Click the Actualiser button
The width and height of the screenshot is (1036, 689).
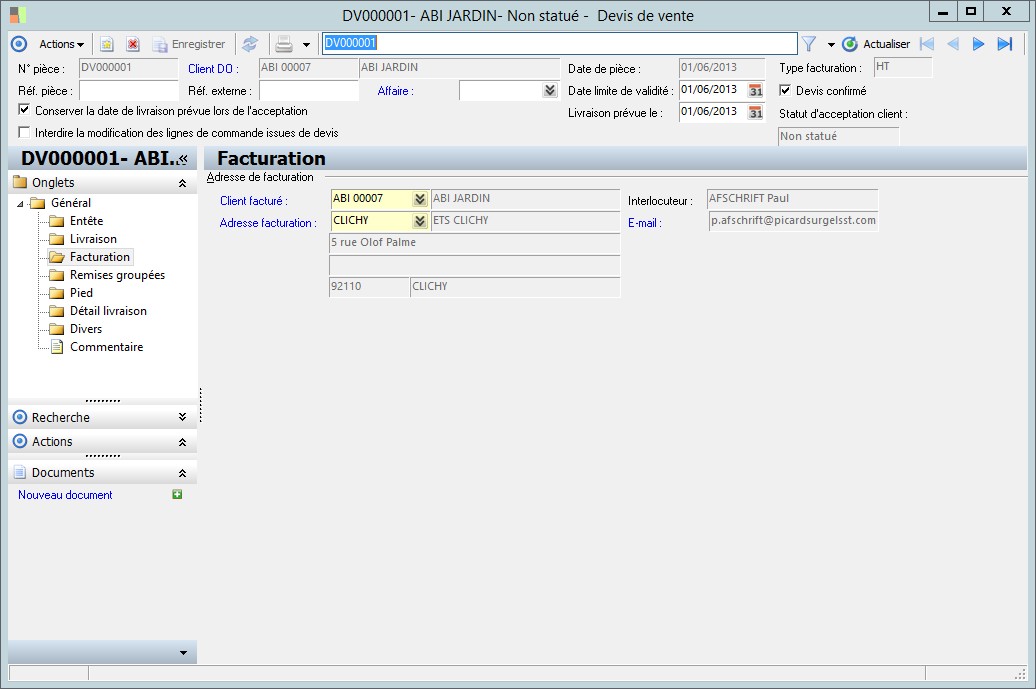pyautogui.click(x=876, y=44)
